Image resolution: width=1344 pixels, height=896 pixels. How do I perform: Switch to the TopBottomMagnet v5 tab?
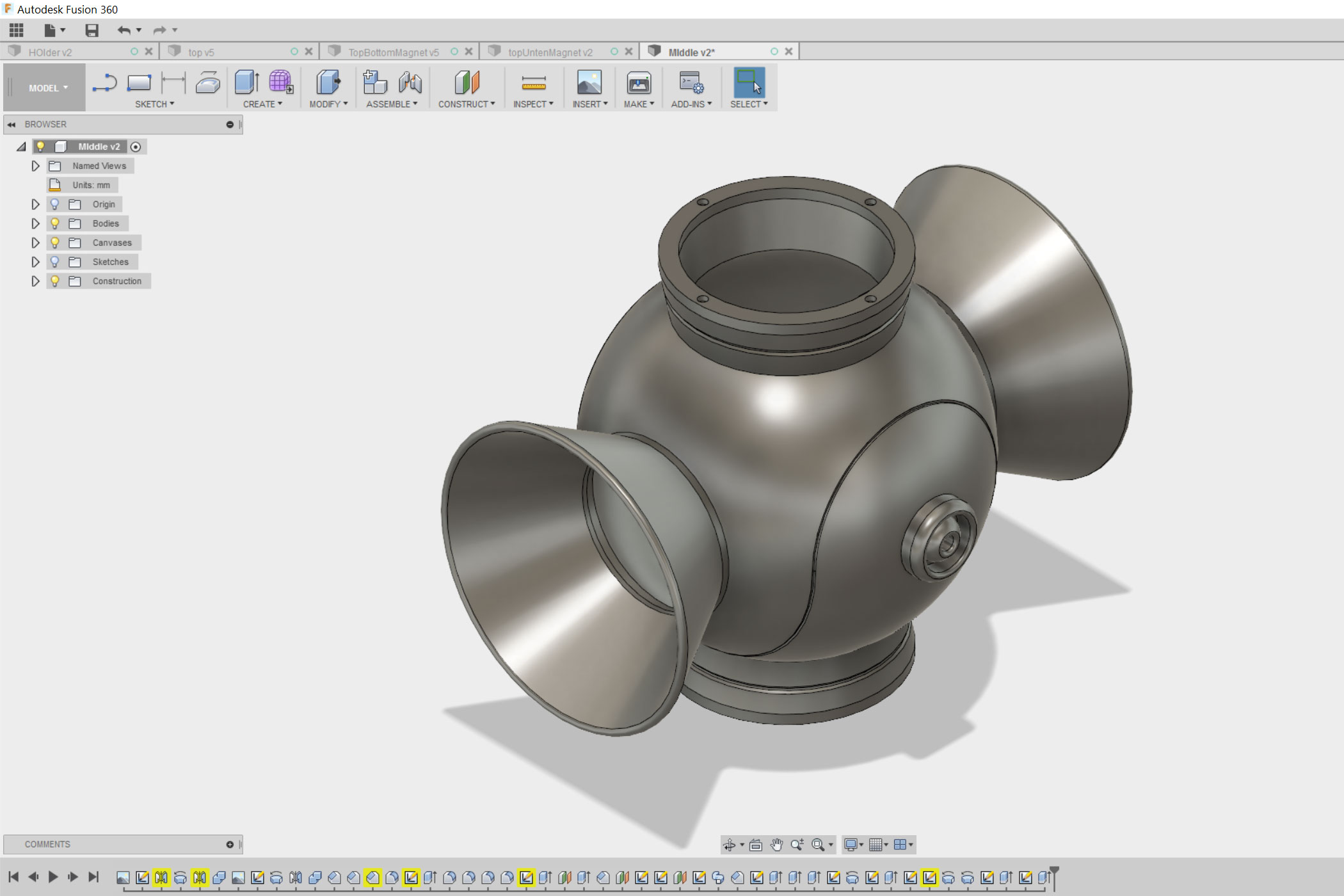tap(393, 52)
